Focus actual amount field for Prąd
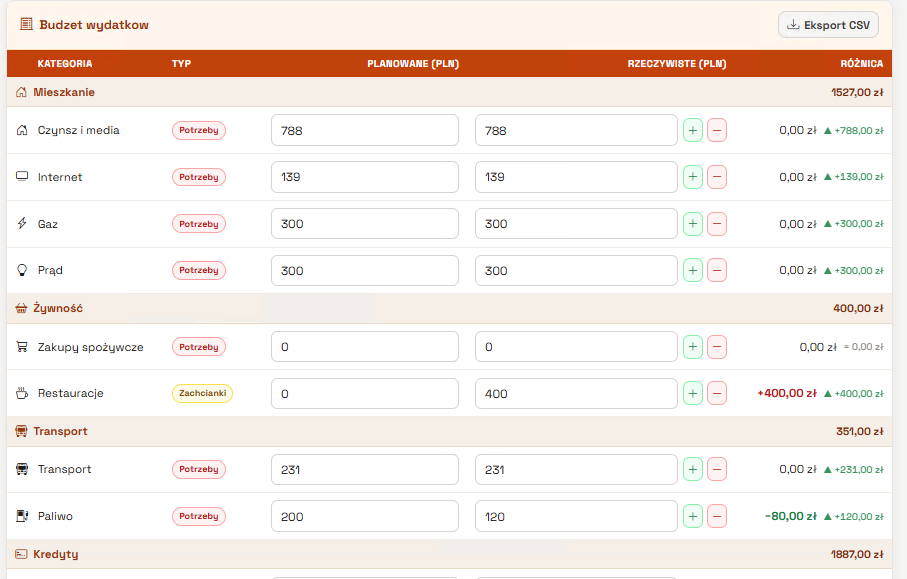The image size is (907, 579). pos(576,271)
